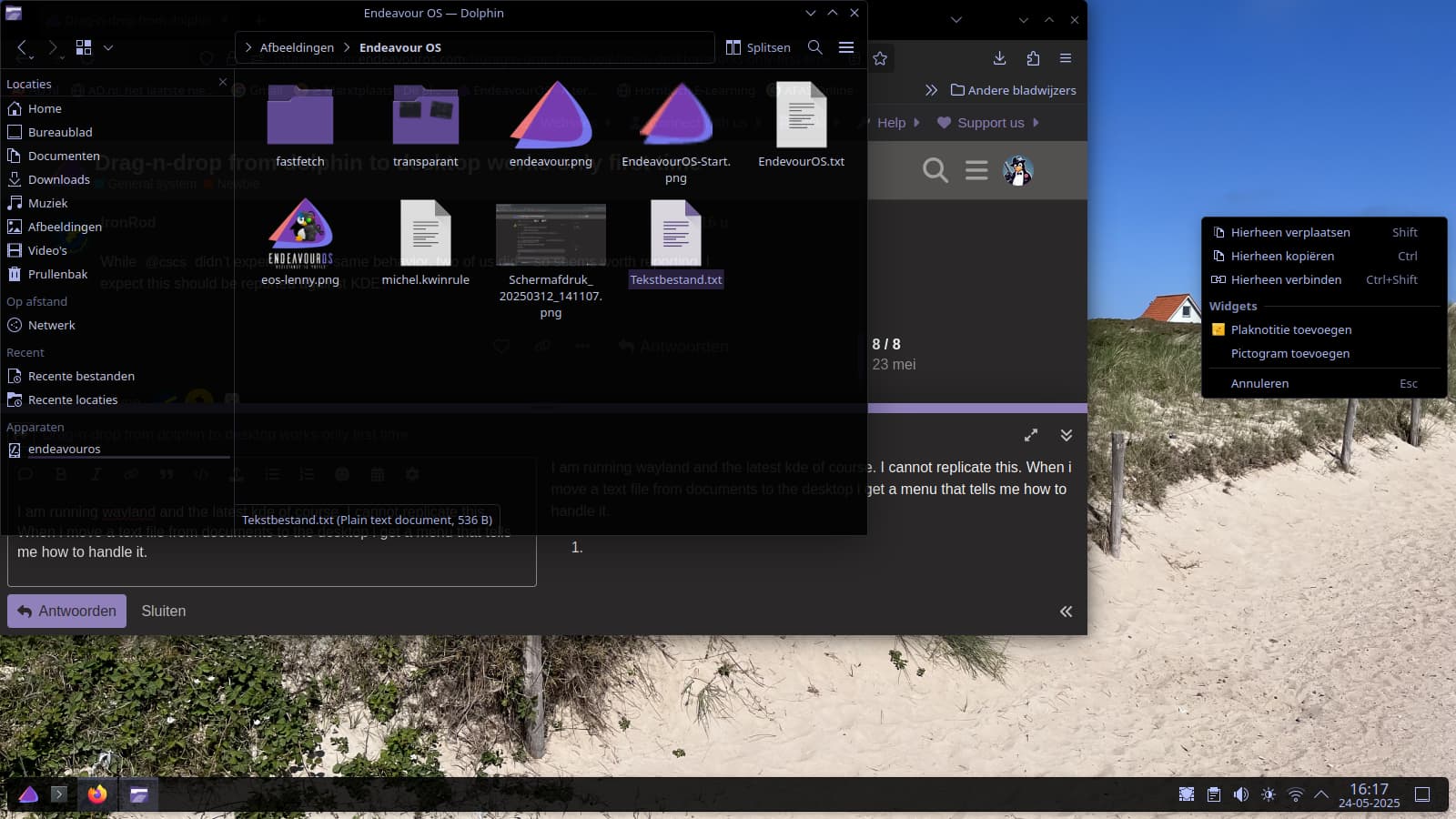
Task: Select EndevourOS.txt file
Action: (802, 125)
